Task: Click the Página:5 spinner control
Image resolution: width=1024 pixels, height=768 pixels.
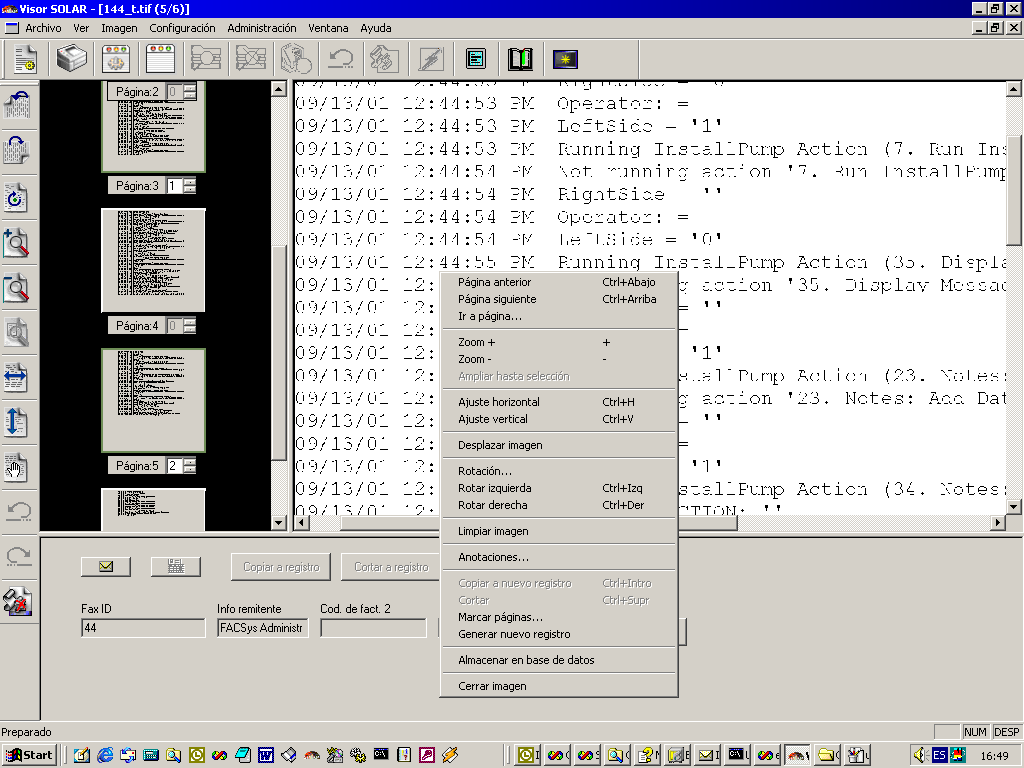Action: click(x=189, y=466)
